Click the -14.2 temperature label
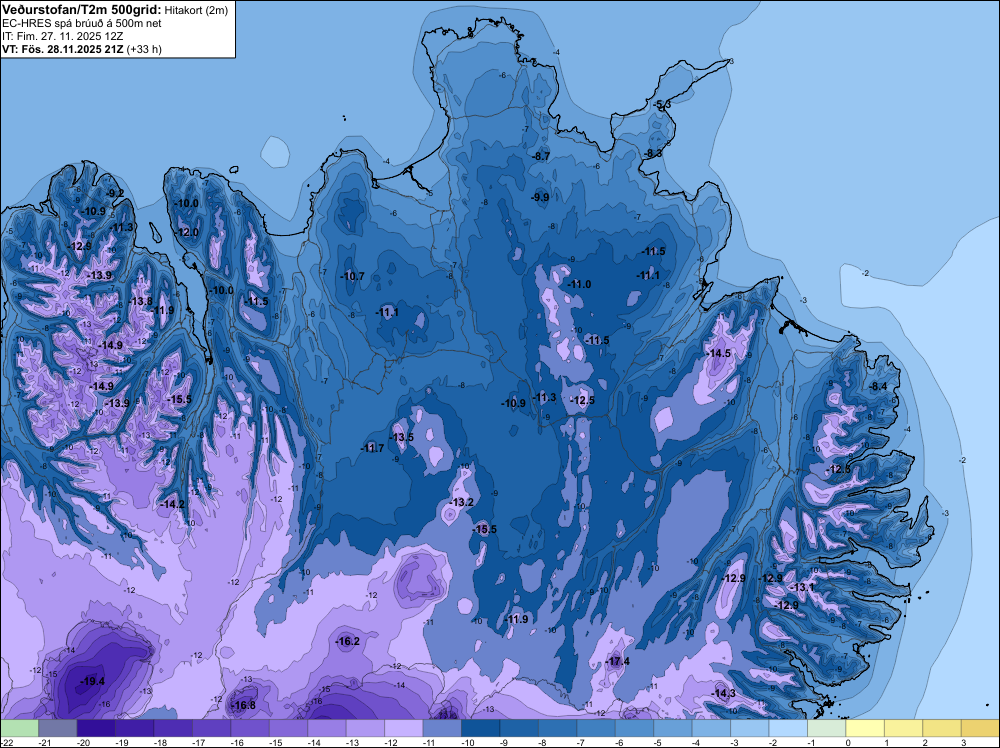The image size is (1000, 748). click(x=172, y=504)
